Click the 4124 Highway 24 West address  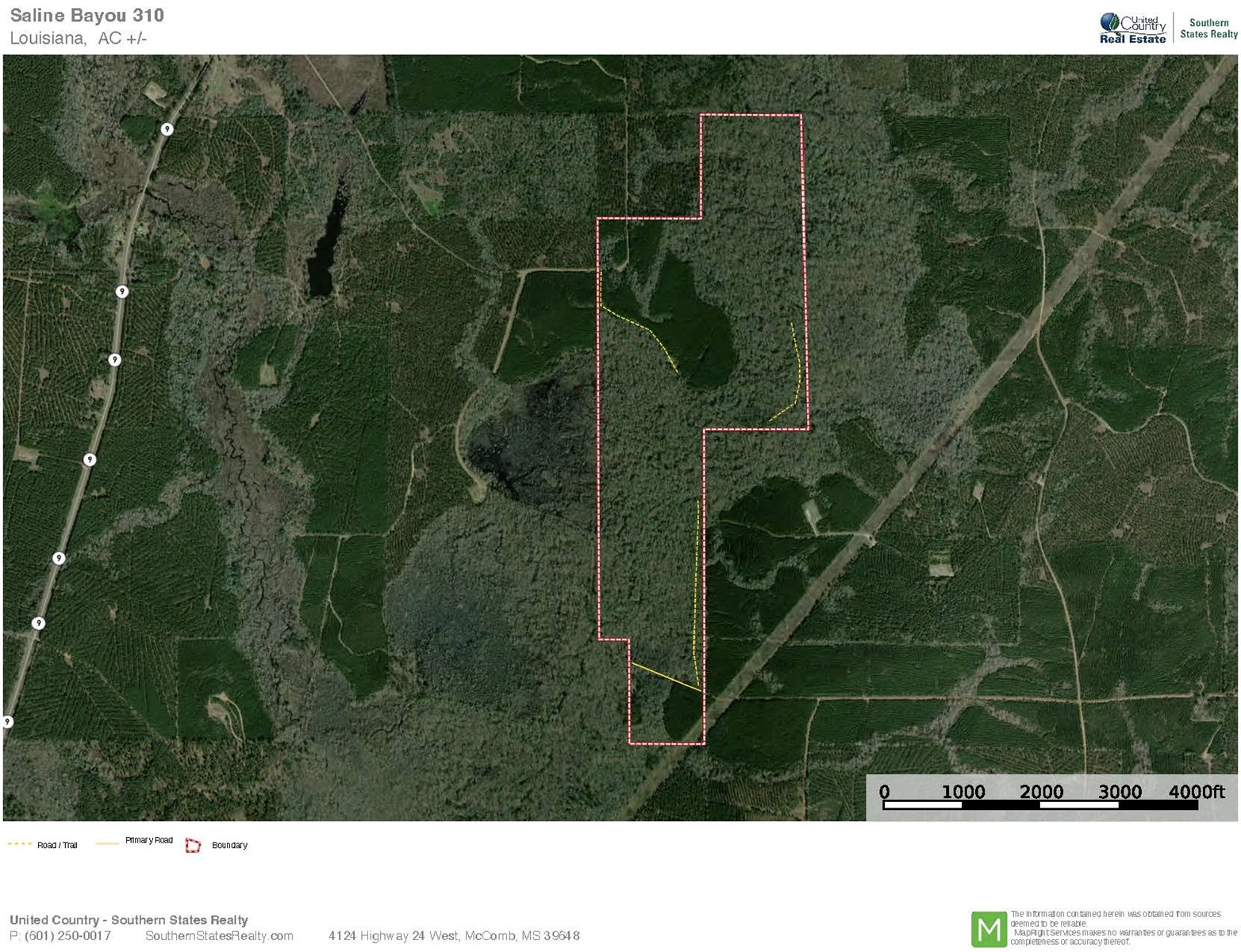454,936
